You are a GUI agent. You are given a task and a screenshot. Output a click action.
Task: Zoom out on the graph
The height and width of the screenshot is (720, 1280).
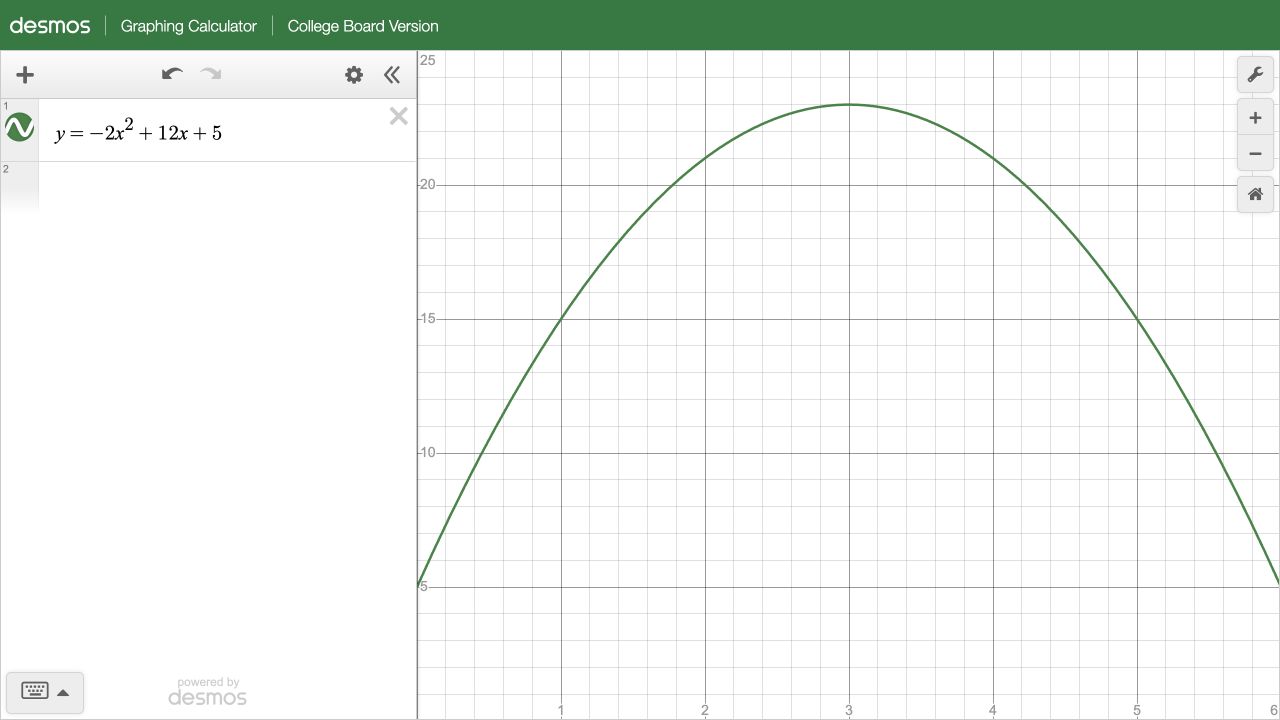[x=1255, y=154]
